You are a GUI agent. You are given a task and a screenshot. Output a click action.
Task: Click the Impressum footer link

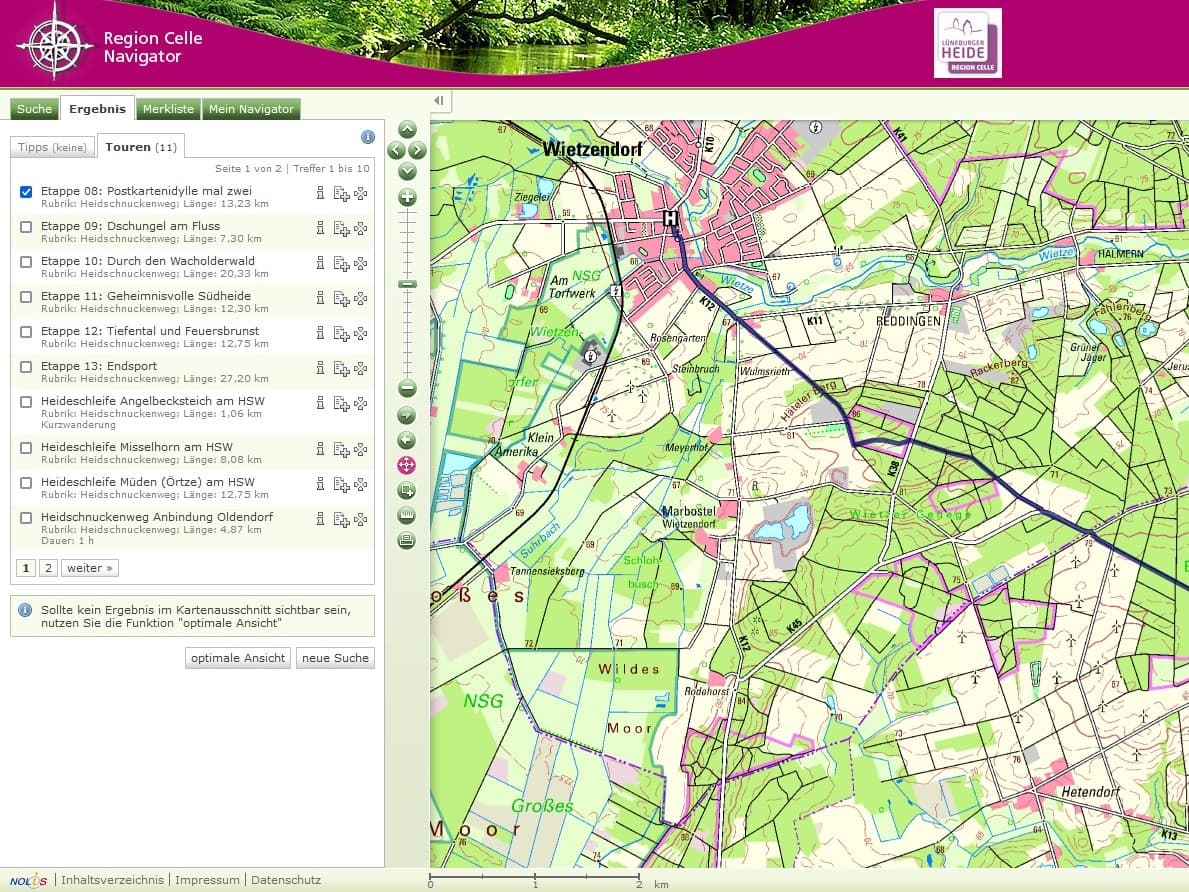207,880
